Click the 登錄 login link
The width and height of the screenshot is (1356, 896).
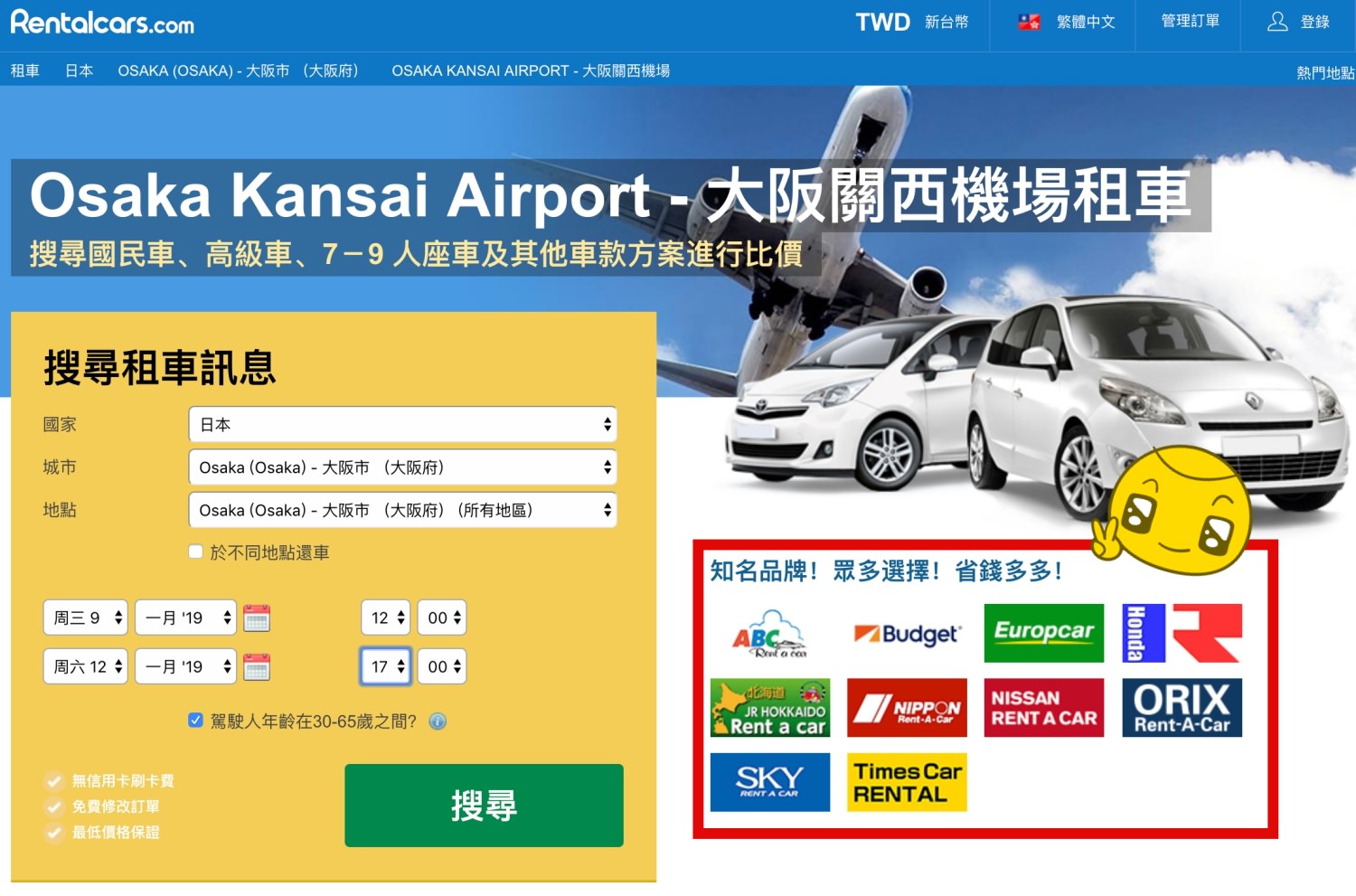[1314, 22]
